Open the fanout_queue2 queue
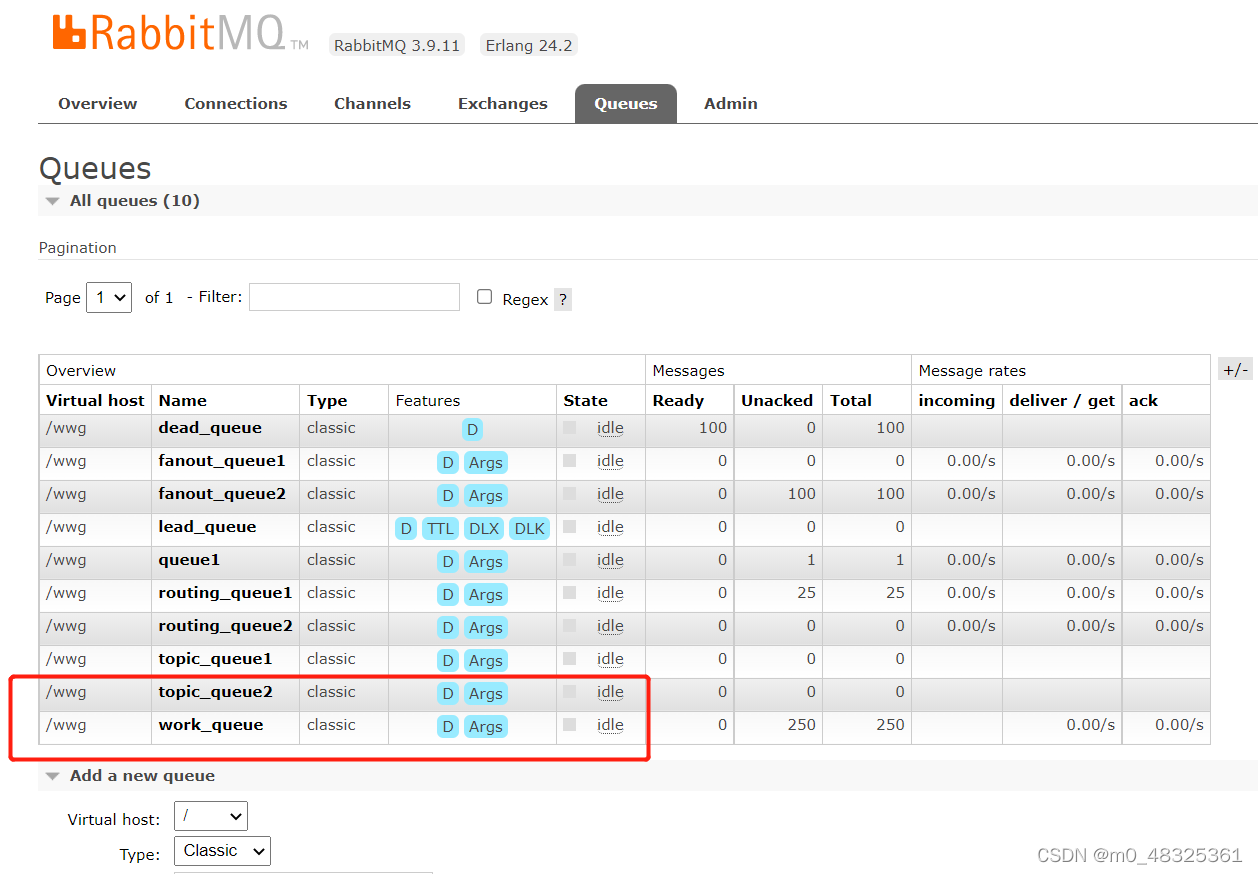The image size is (1258, 874). tap(222, 494)
